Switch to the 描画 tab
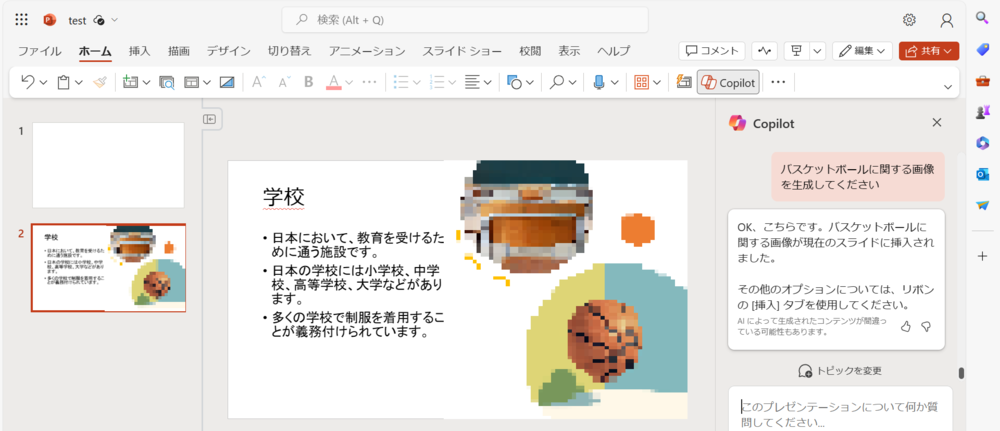This screenshot has height=431, width=1000. (179, 51)
